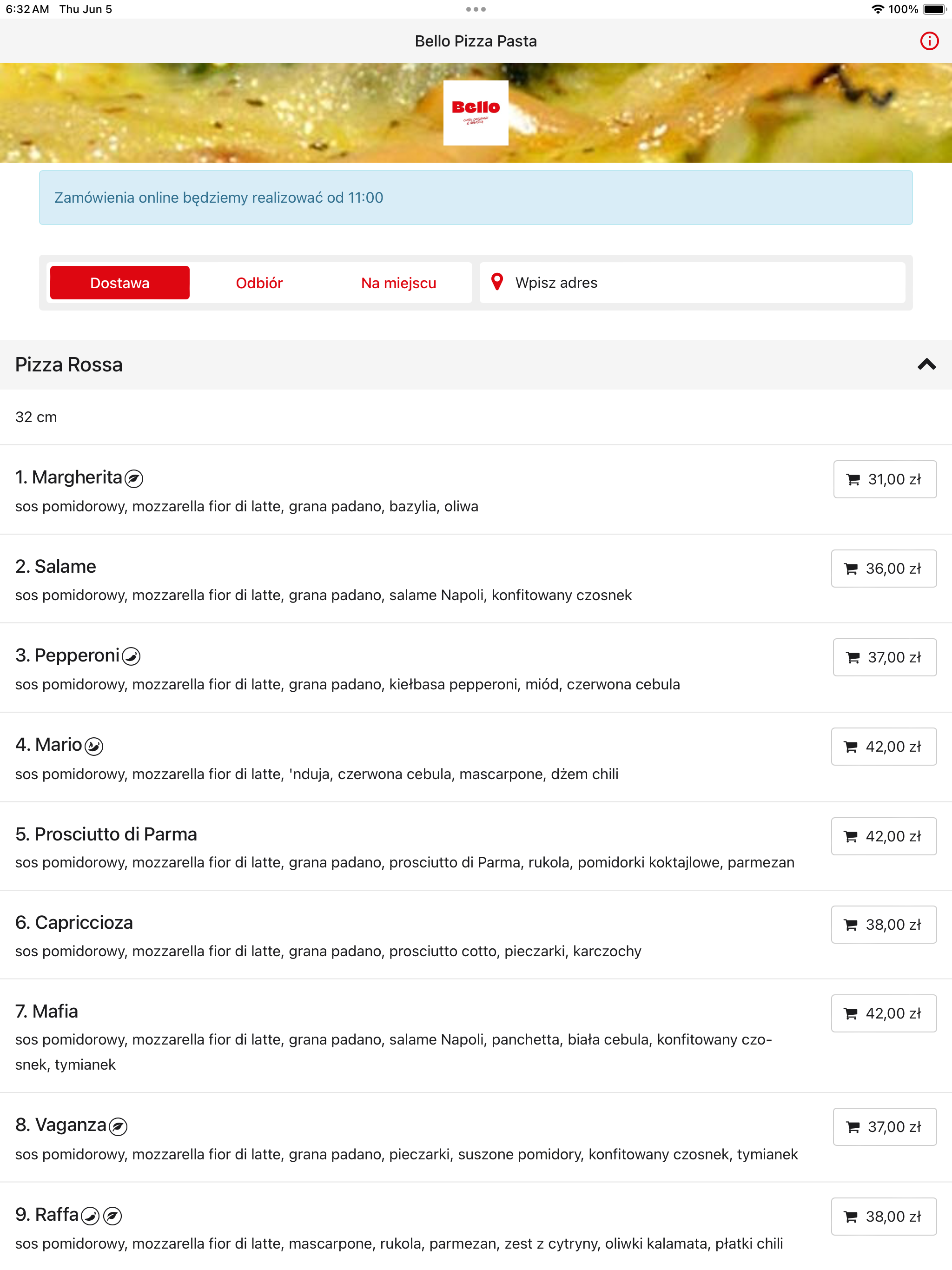Screen dimensions: 952x1270
Task: Open the 8. Vaganza item title
Action: point(61,1125)
